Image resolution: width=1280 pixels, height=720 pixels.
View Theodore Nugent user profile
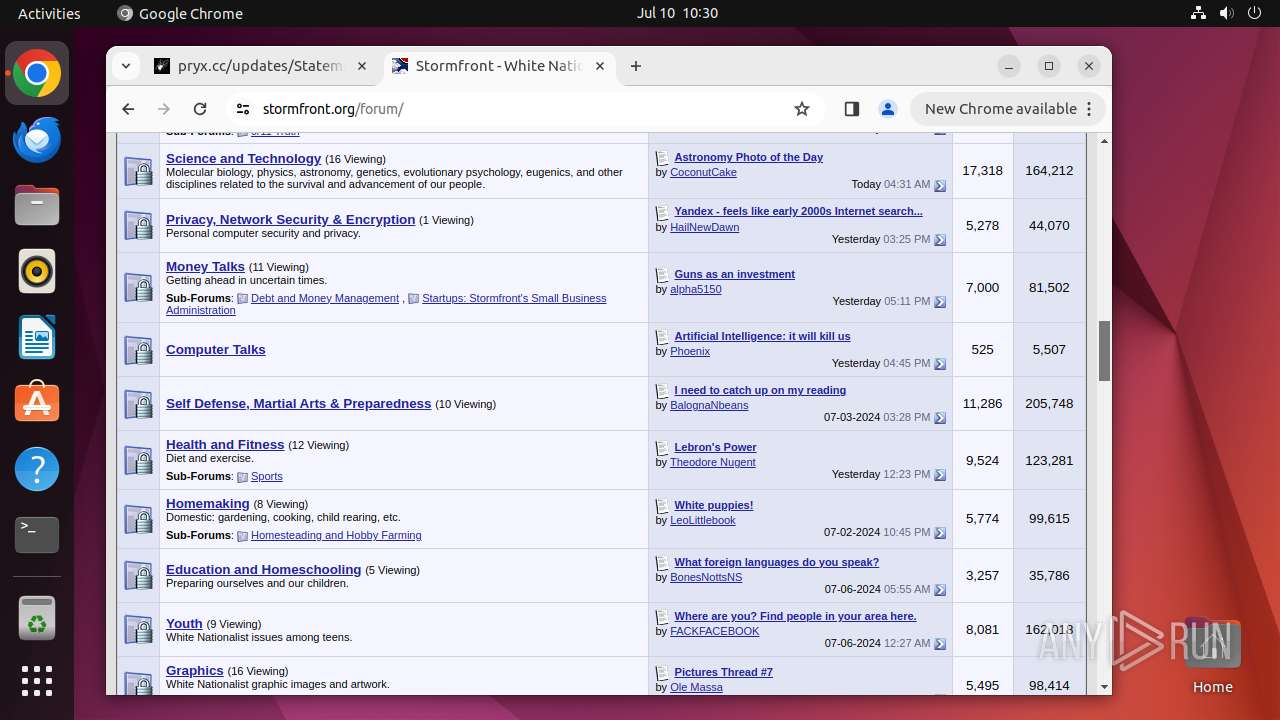click(x=712, y=462)
